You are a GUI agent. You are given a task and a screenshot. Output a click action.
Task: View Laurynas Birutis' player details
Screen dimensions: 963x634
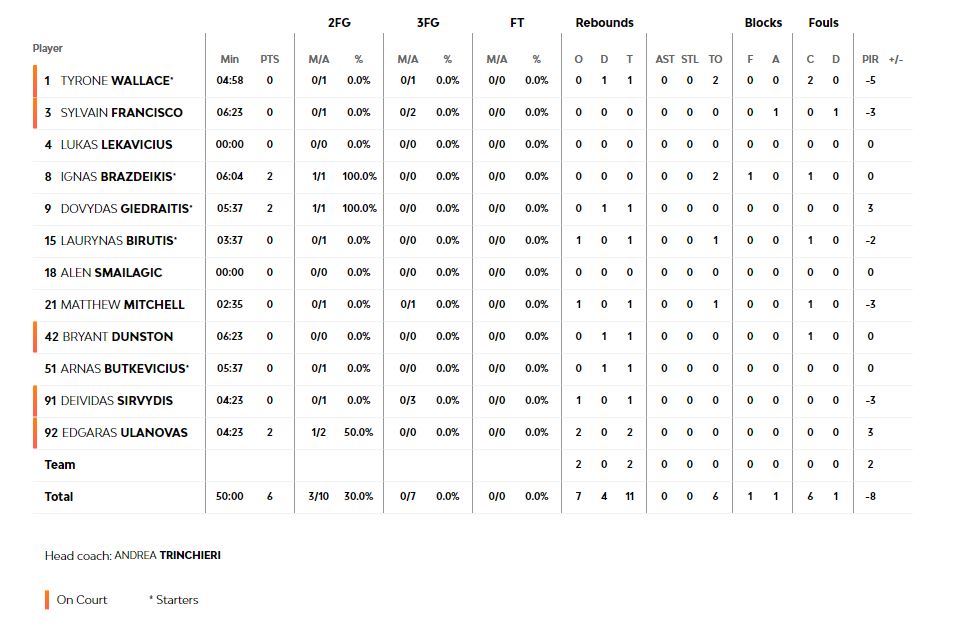pos(118,241)
